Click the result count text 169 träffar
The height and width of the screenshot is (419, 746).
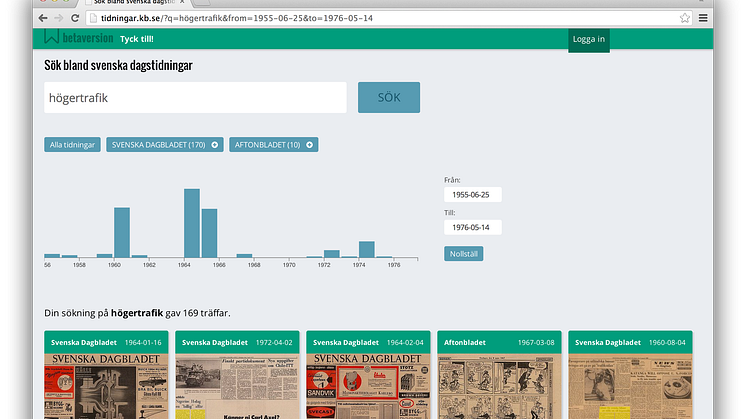pyautogui.click(x=206, y=313)
